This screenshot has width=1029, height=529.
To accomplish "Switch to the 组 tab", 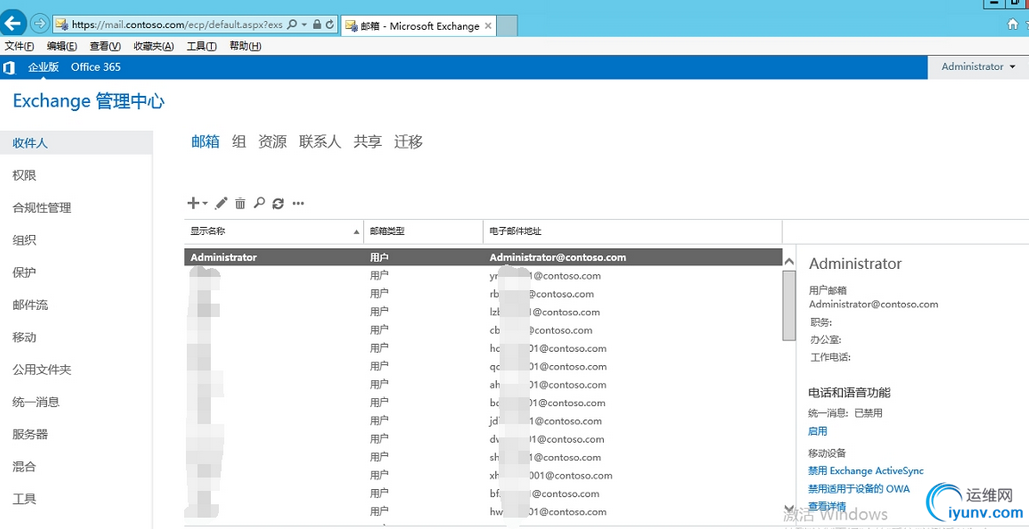I will click(239, 141).
